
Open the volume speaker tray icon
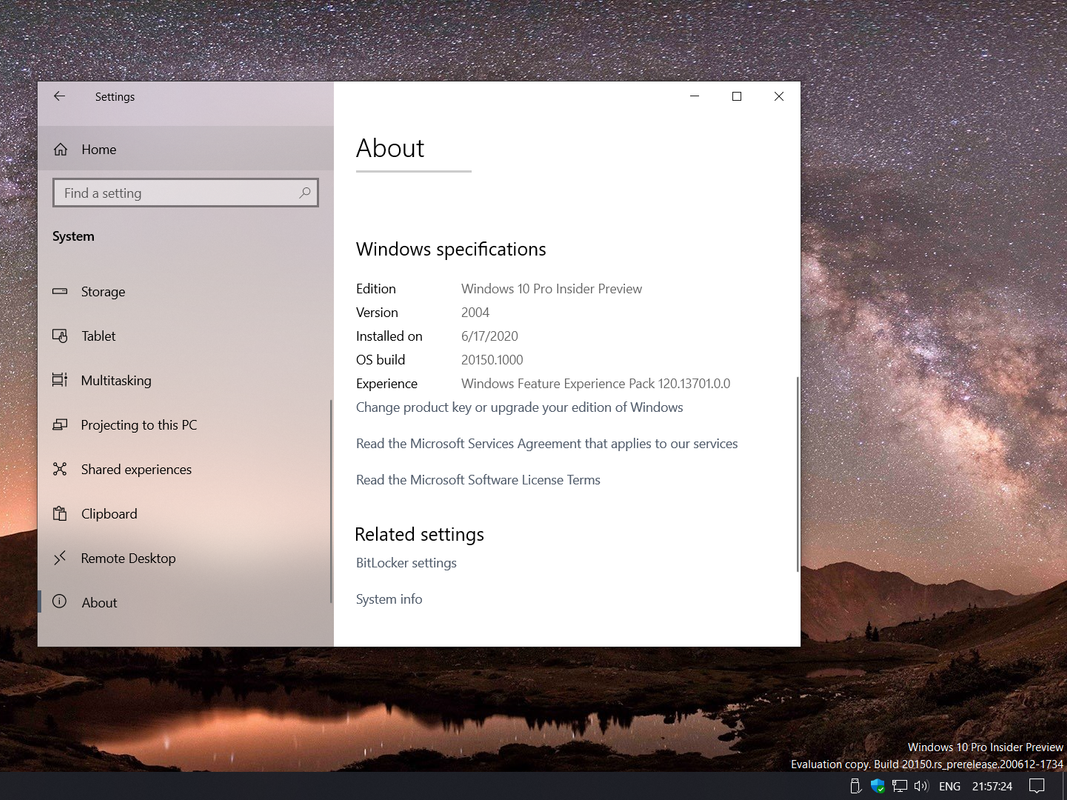[921, 786]
